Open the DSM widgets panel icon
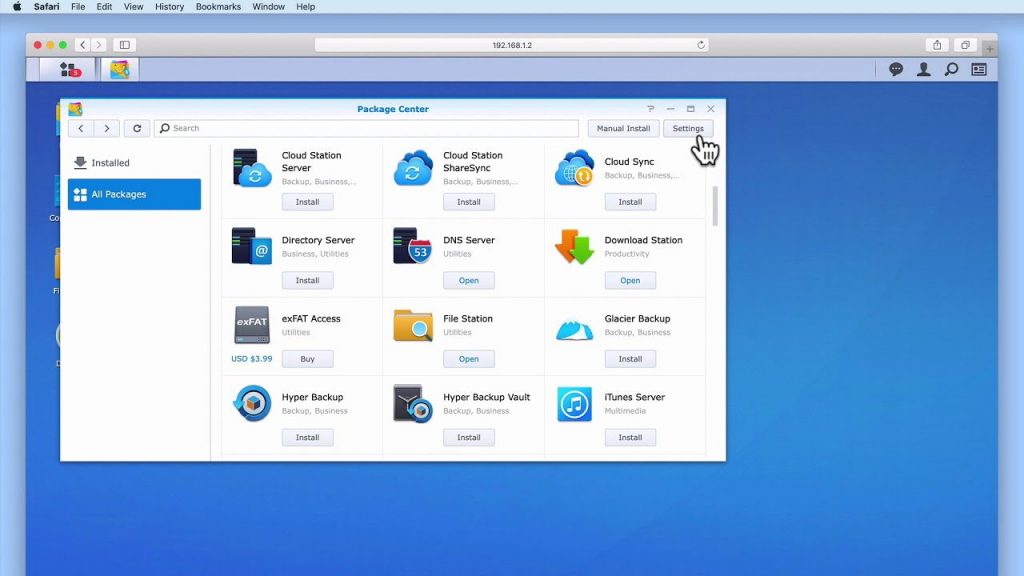This screenshot has width=1024, height=576. coord(979,69)
